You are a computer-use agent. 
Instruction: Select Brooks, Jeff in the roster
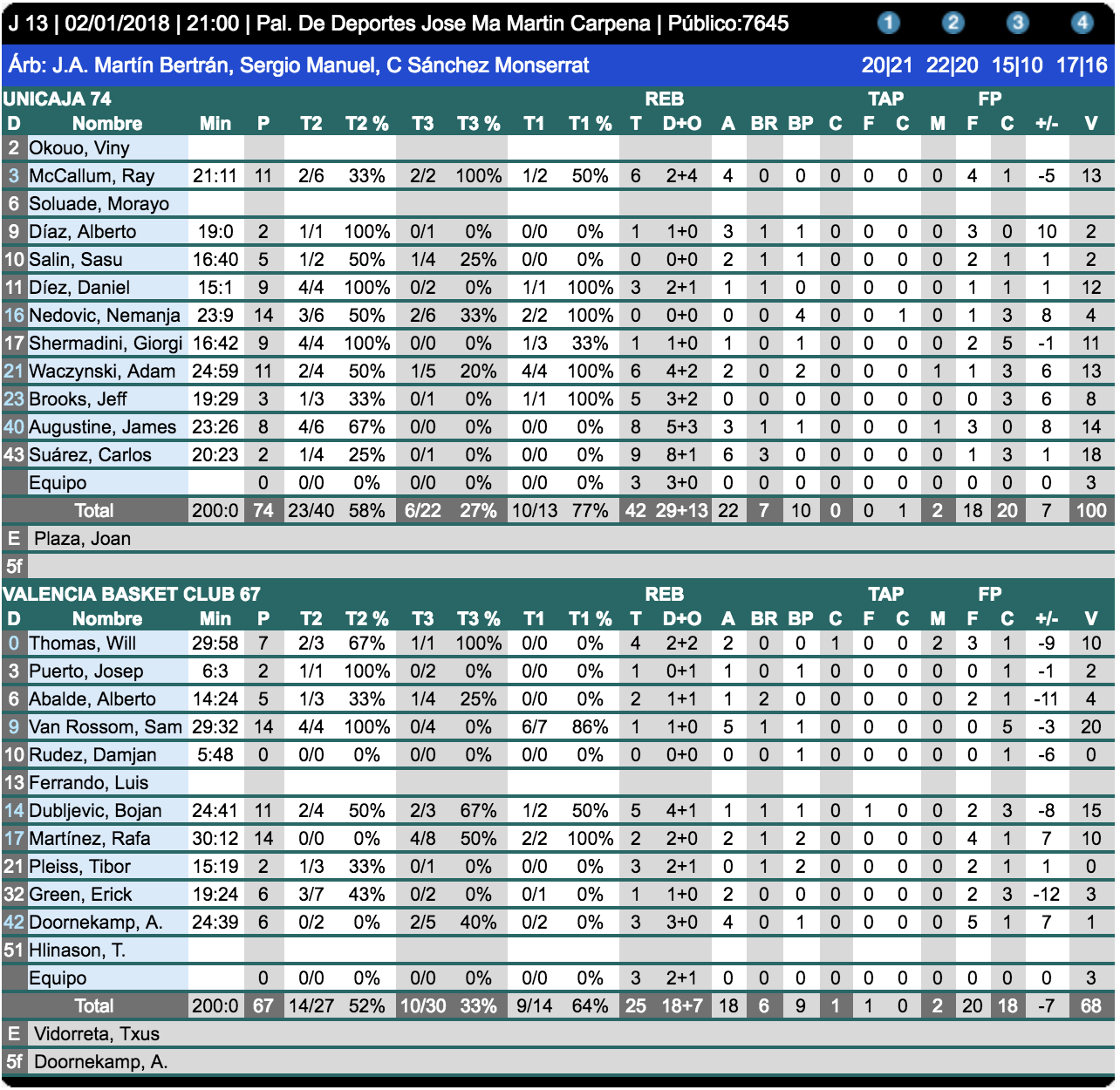click(78, 399)
